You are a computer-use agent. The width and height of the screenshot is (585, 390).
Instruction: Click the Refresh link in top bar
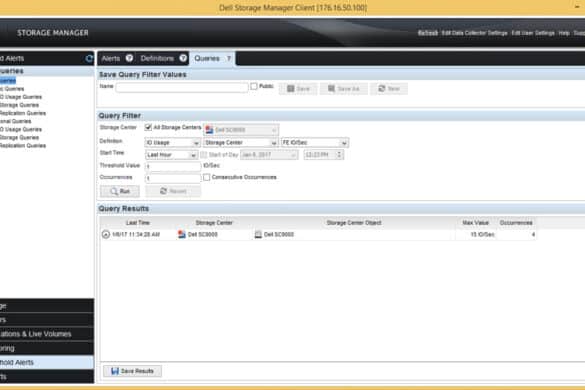click(428, 33)
